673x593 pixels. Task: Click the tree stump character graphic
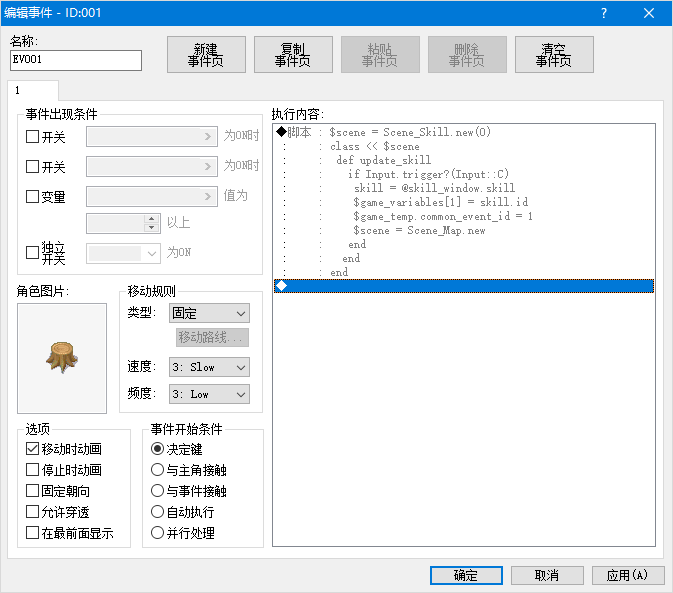click(62, 358)
